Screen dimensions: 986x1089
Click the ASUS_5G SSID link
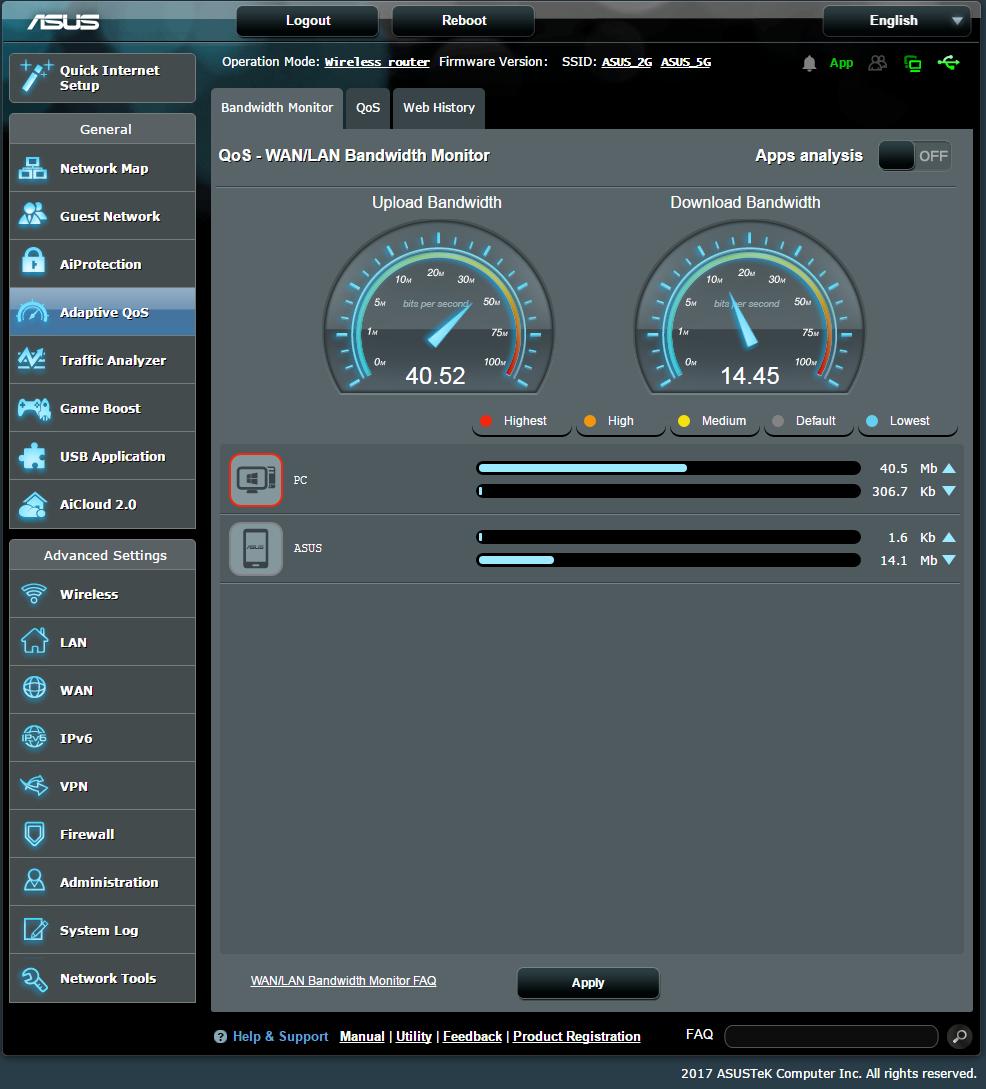[x=685, y=62]
